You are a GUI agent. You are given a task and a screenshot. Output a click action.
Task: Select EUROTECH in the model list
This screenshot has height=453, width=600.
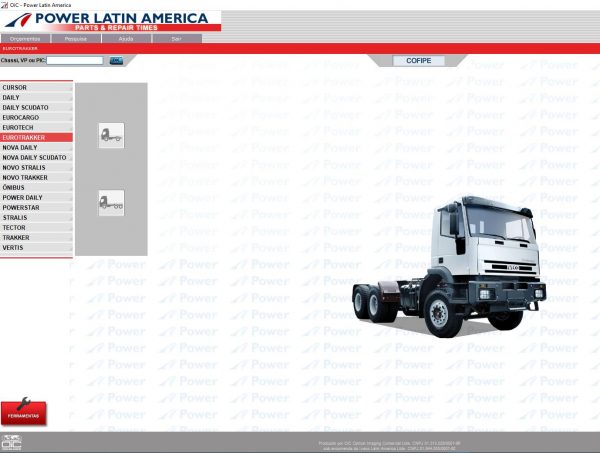36,127
